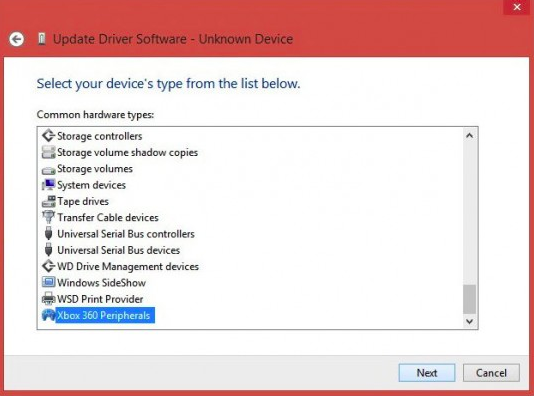Select 'Xbox 360 Peripherals' entry
This screenshot has height=396, width=534.
(x=105, y=315)
